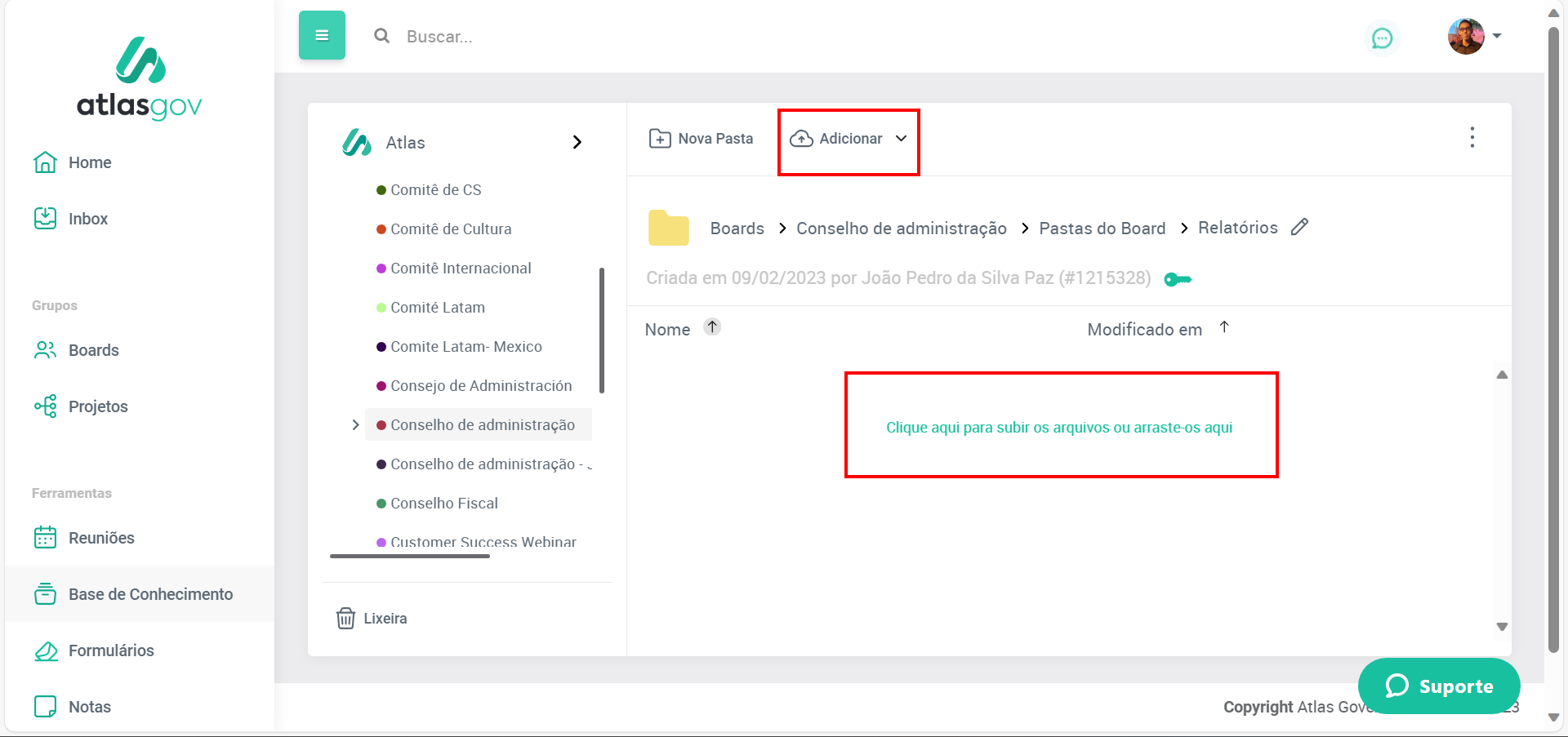Viewport: 1568px width, 737px height.
Task: Open Lixeira trash bin
Action: pyautogui.click(x=372, y=618)
